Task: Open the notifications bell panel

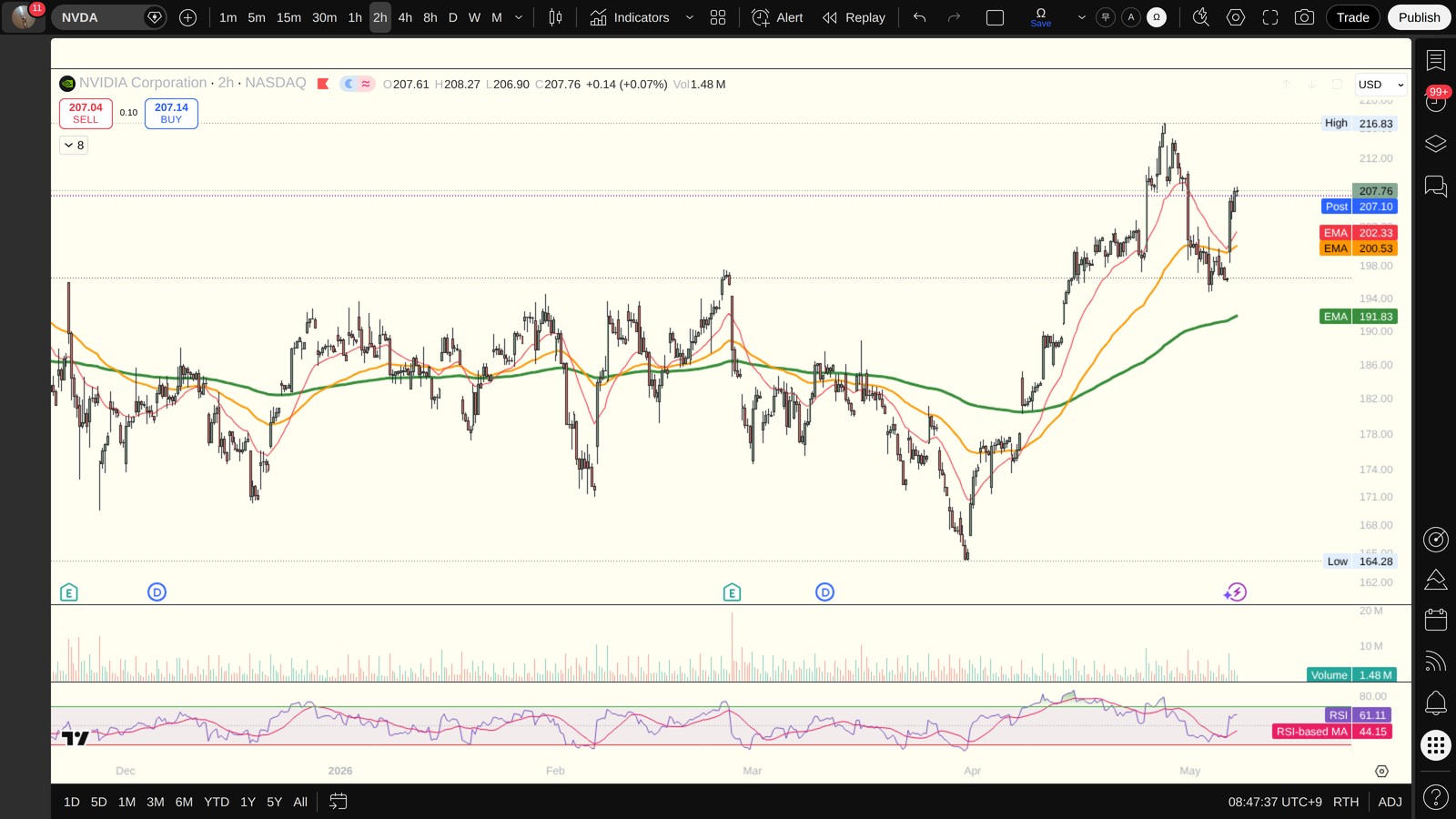Action: click(x=1436, y=703)
